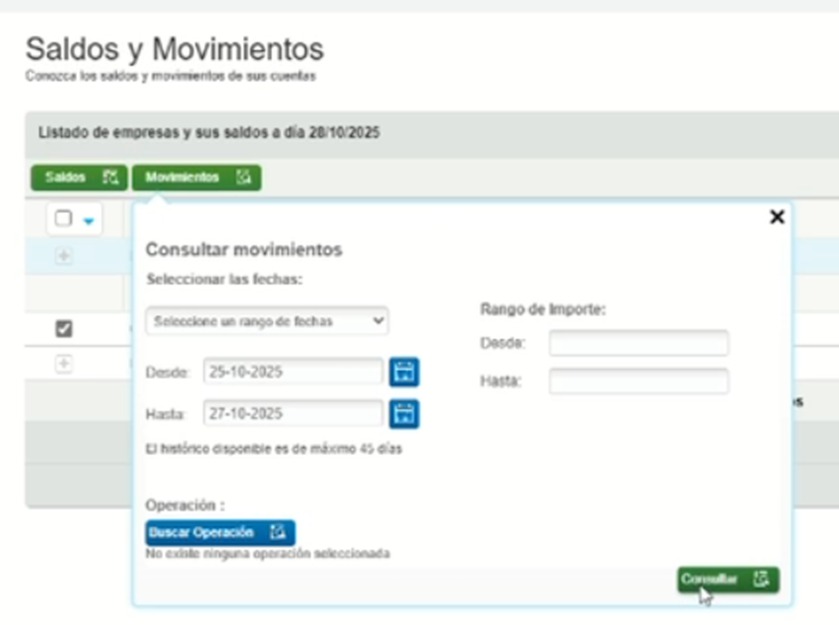
Task: Focus the Rango de Importe Desde field
Action: point(638,344)
